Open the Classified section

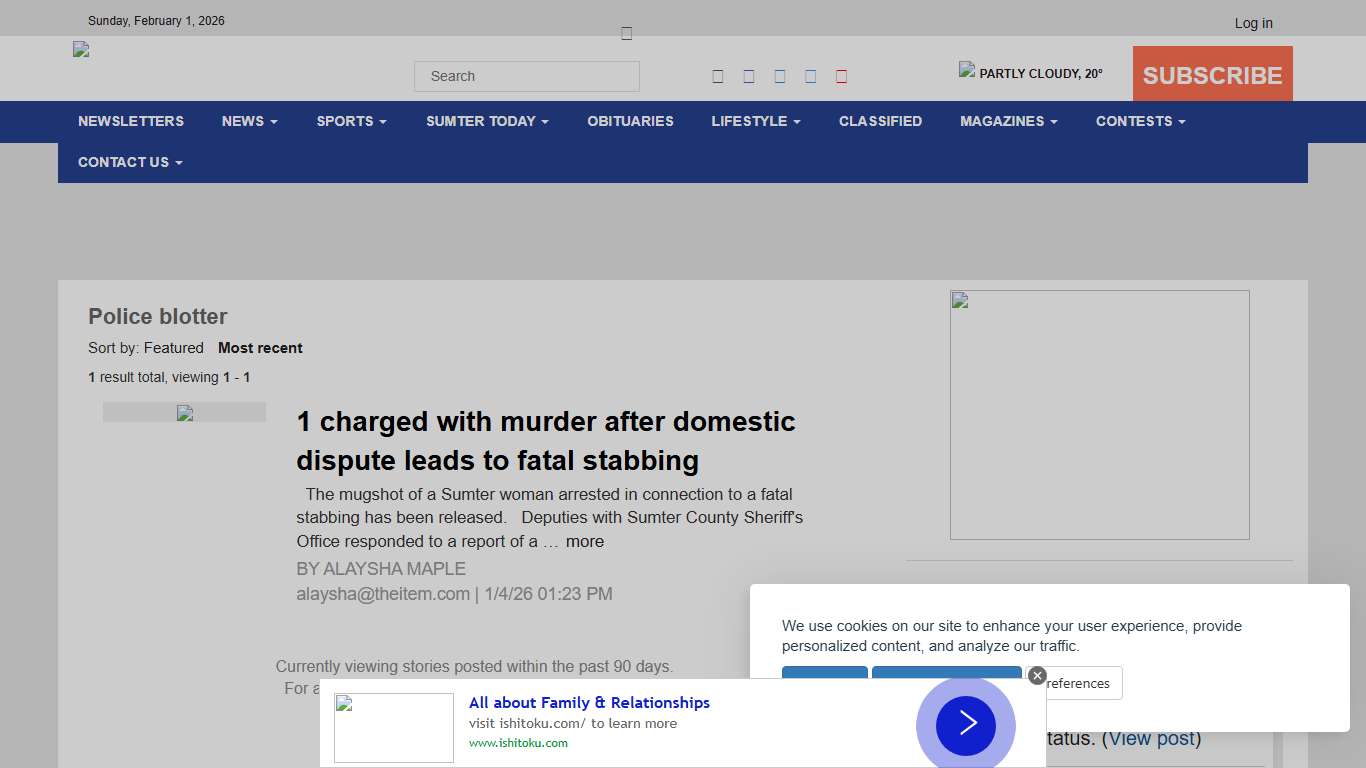tap(880, 121)
